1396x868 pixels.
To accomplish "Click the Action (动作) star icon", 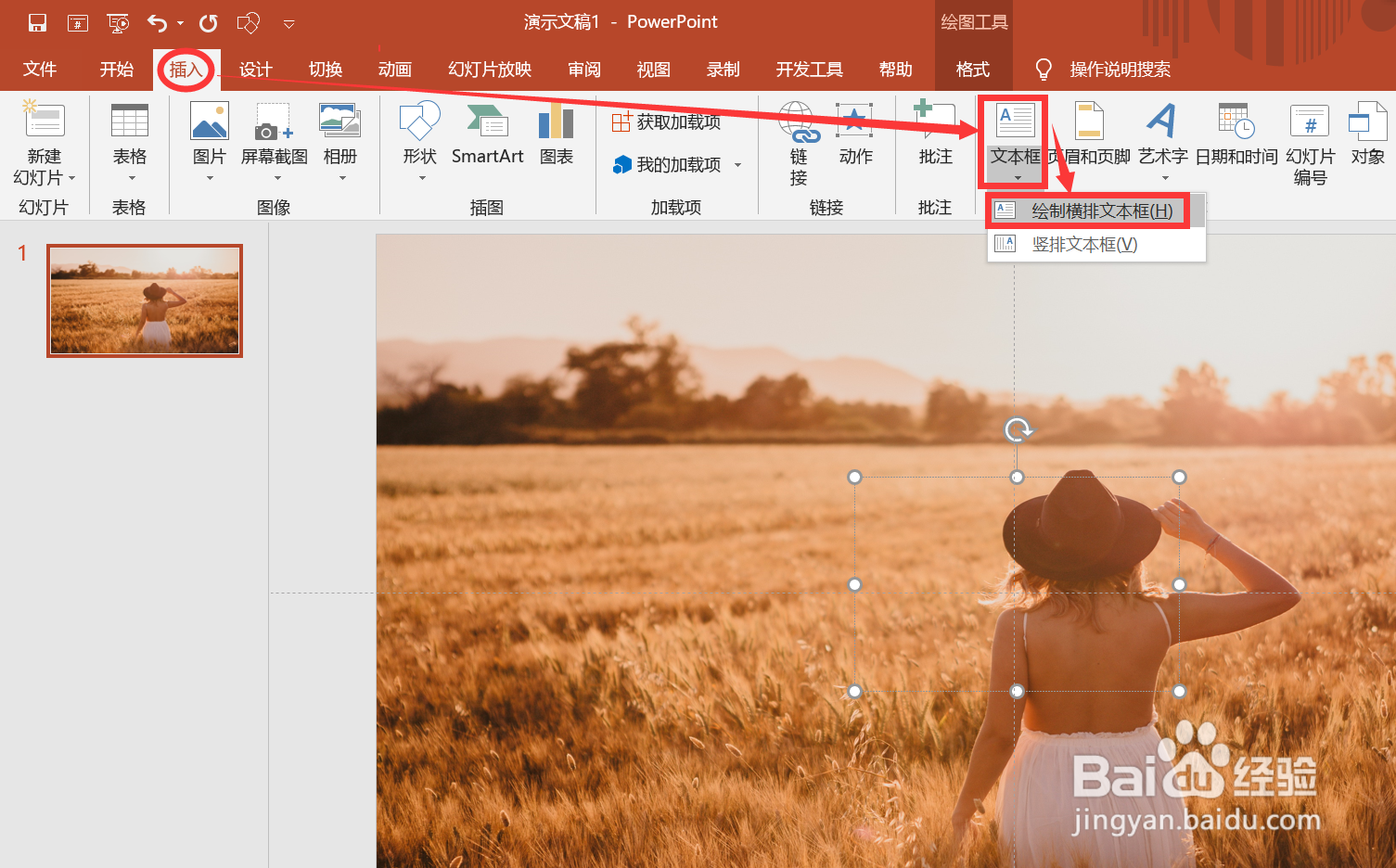I will click(854, 121).
